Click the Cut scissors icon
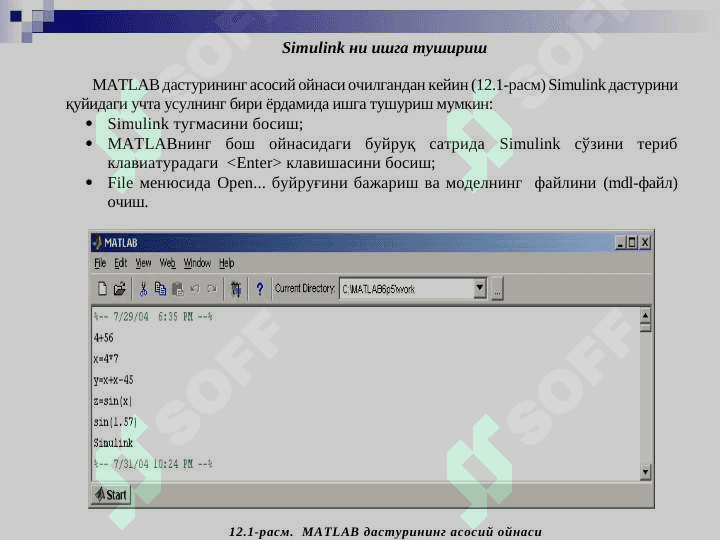Screen dimensions: 720x540 coord(143,289)
